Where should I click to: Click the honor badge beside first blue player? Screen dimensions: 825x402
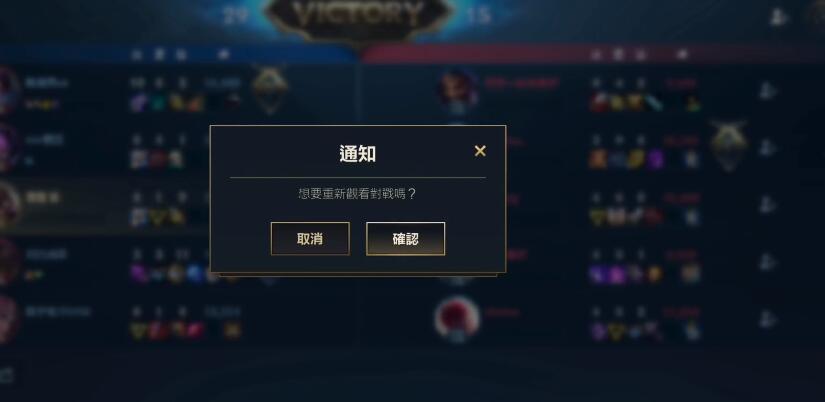269,87
